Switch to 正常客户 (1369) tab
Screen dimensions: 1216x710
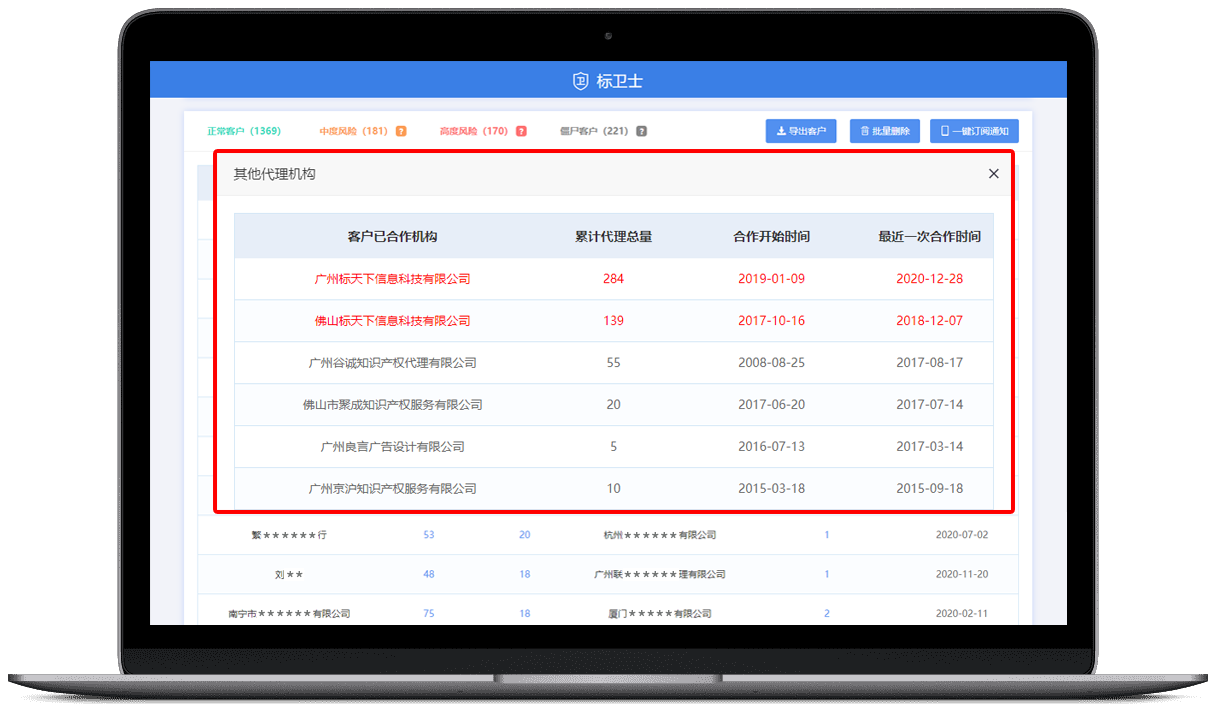tap(243, 131)
